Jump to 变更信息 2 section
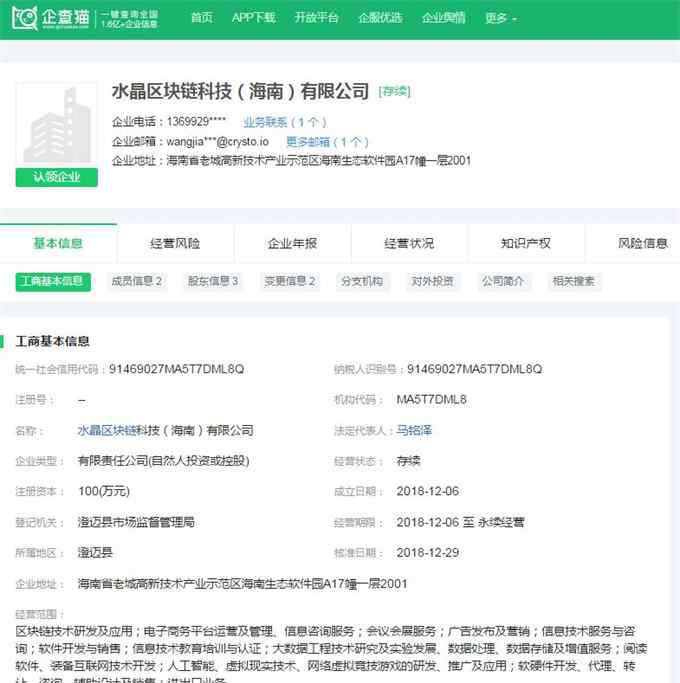The image size is (680, 683). point(290,281)
